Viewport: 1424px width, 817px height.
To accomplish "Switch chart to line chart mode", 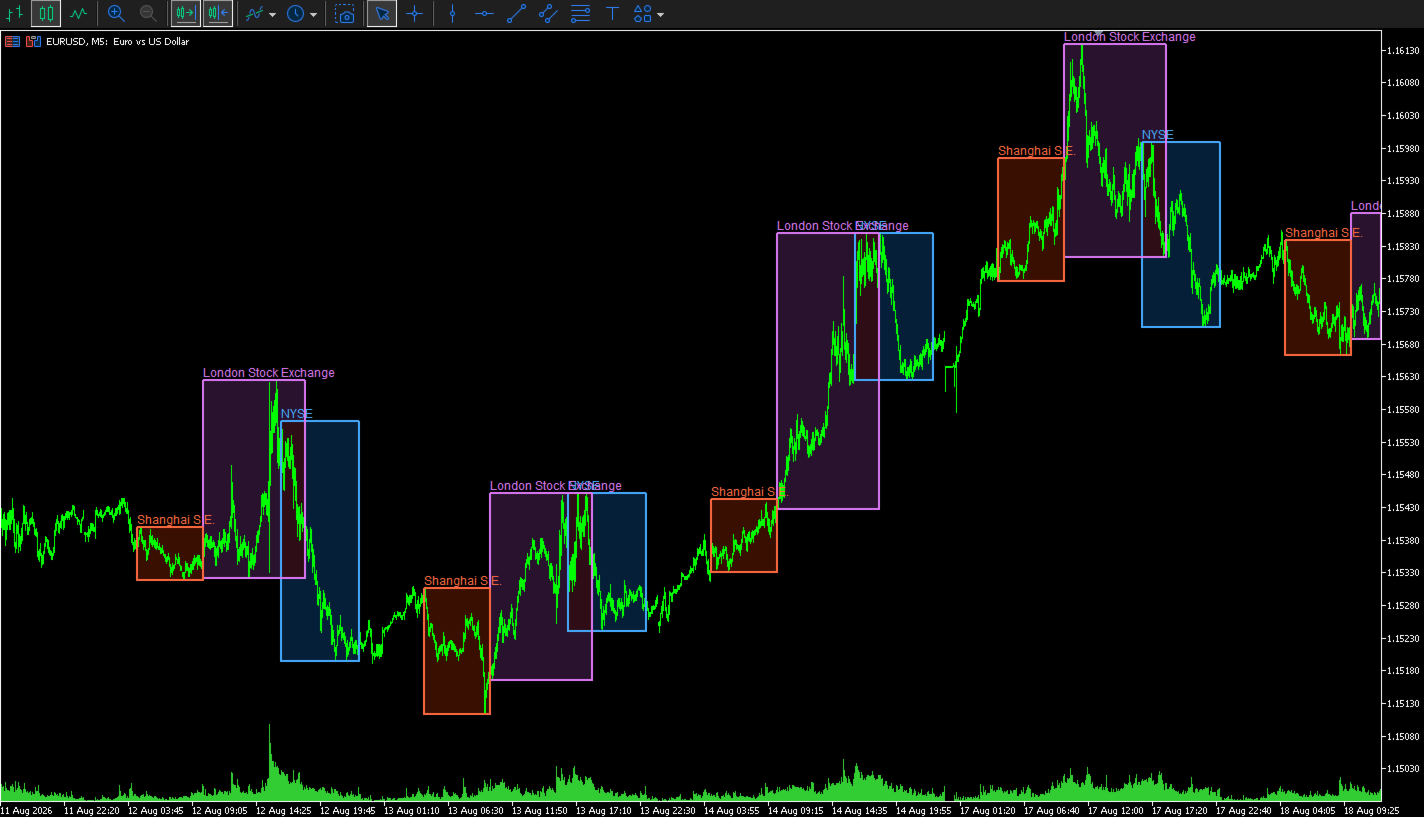I will click(x=78, y=14).
